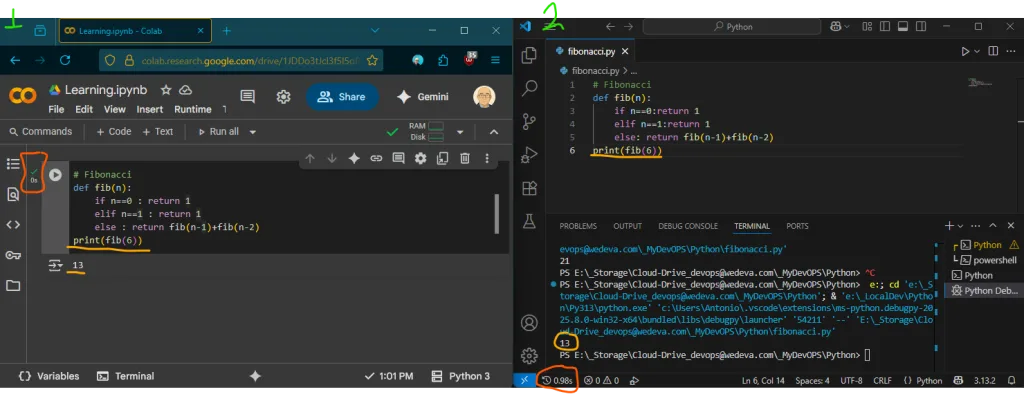
Task: Click Run all in Colab toolbar
Action: [218, 131]
